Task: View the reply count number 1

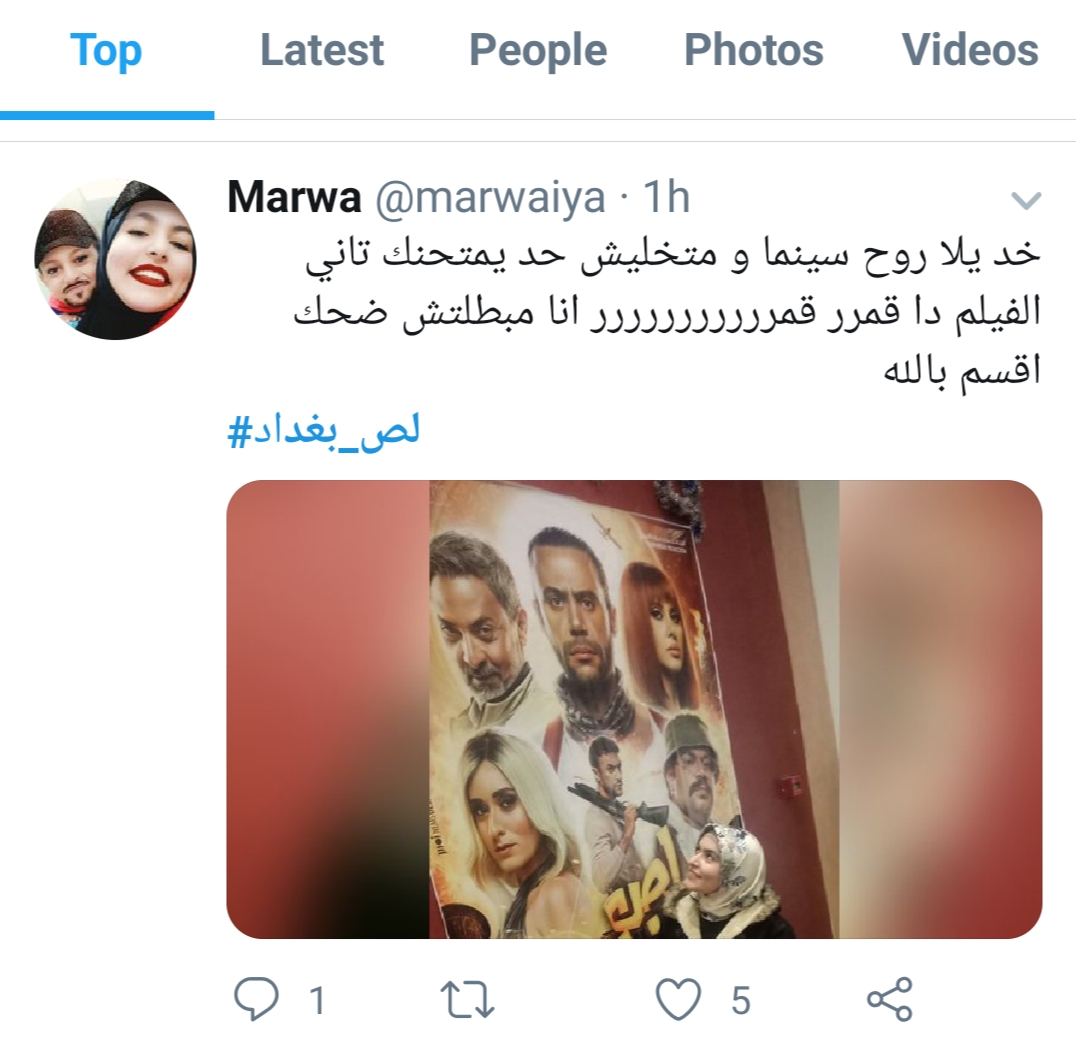Action: tap(317, 1000)
